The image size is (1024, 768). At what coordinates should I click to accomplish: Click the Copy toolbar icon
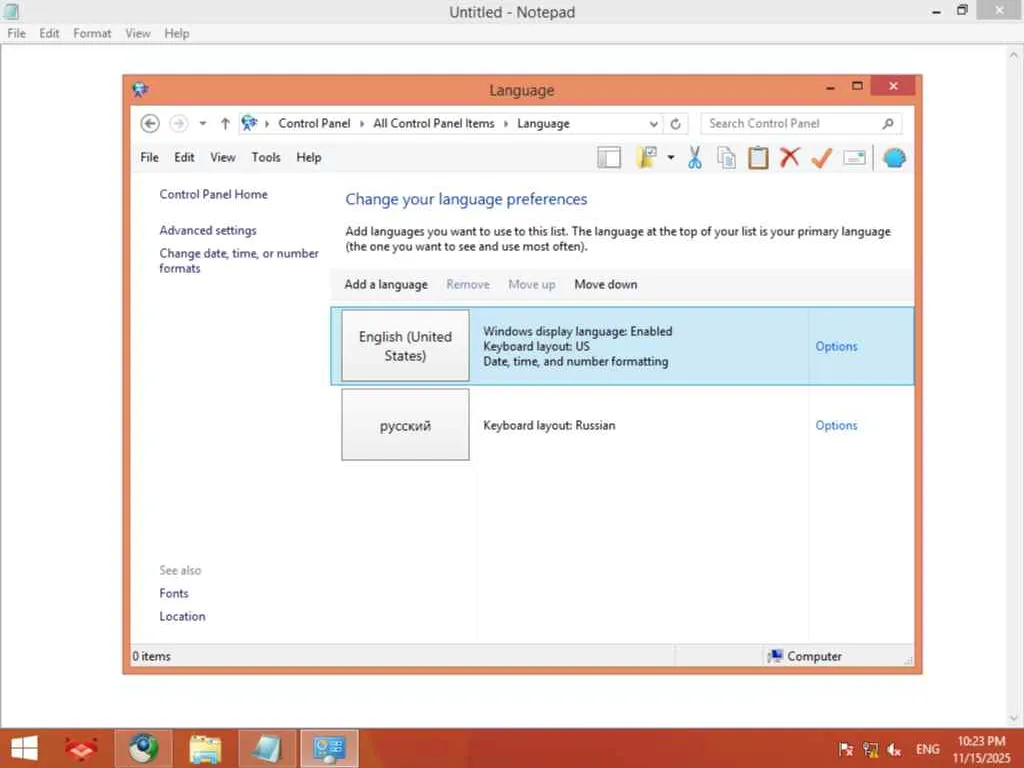click(726, 157)
